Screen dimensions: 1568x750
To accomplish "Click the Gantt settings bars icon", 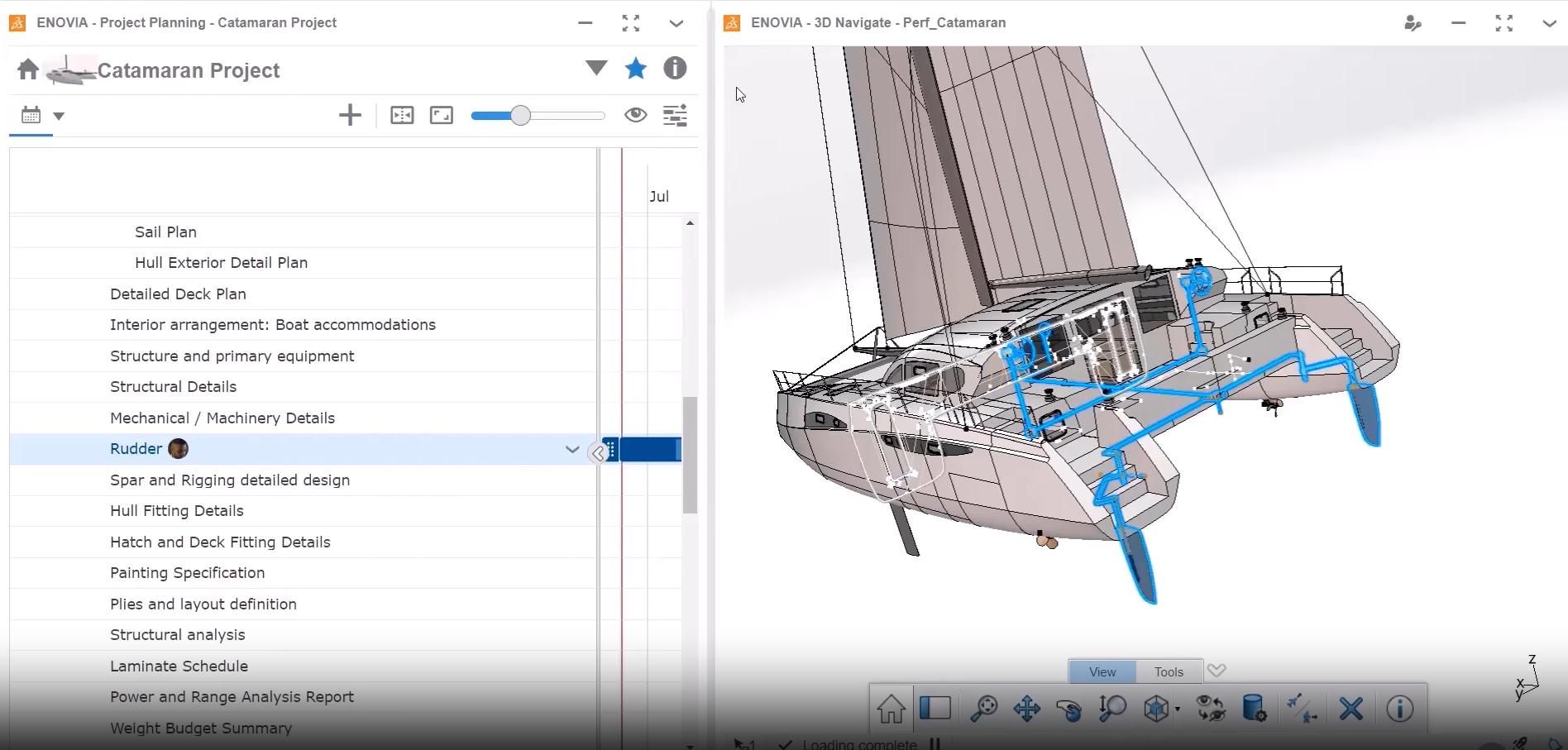I will pyautogui.click(x=675, y=116).
